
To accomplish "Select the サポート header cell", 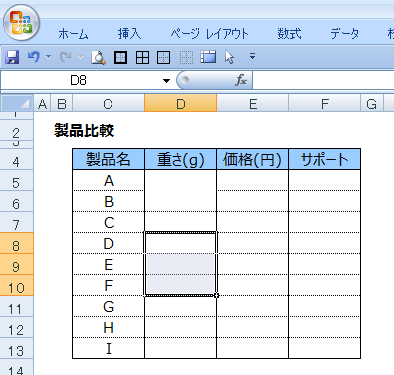I will [324, 159].
